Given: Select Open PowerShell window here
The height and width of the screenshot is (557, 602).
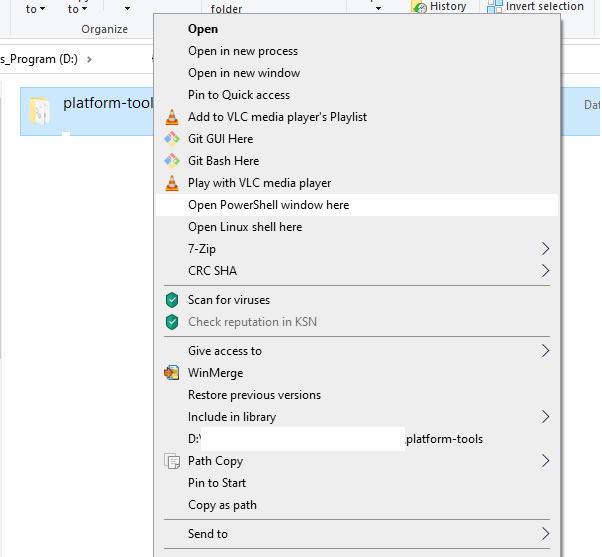Looking at the screenshot, I should (x=357, y=205).
